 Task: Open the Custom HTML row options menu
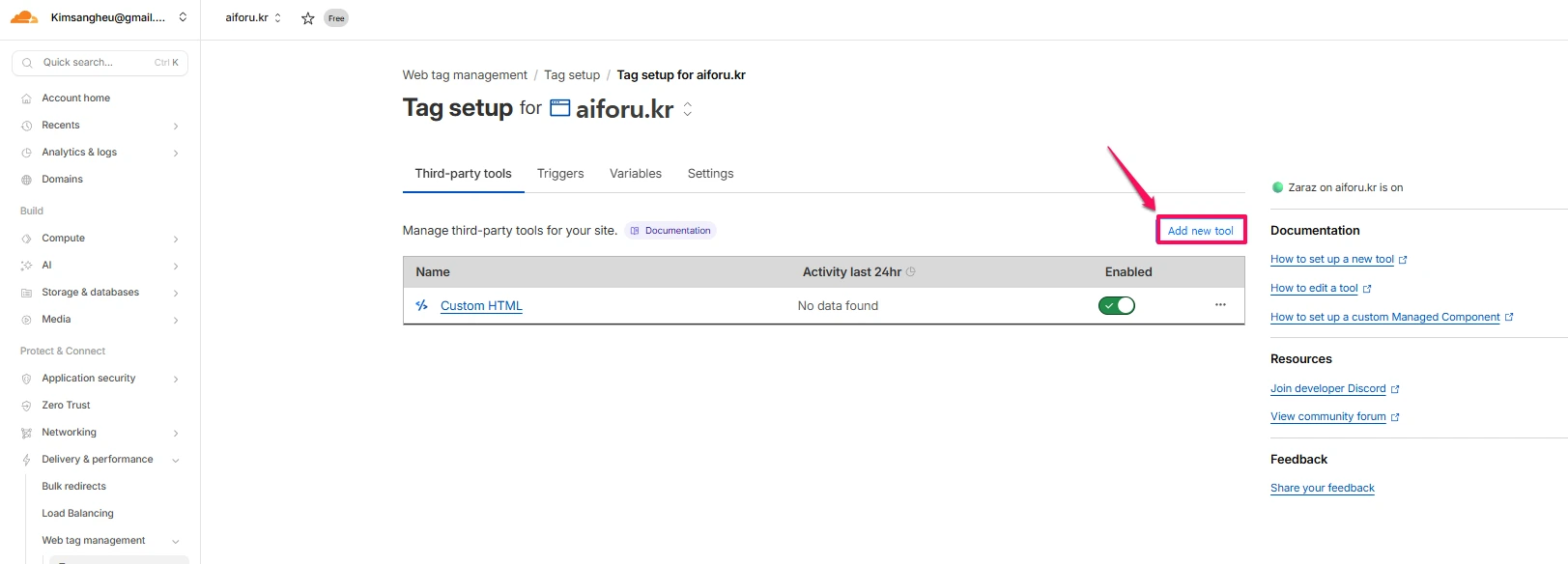pos(1220,305)
